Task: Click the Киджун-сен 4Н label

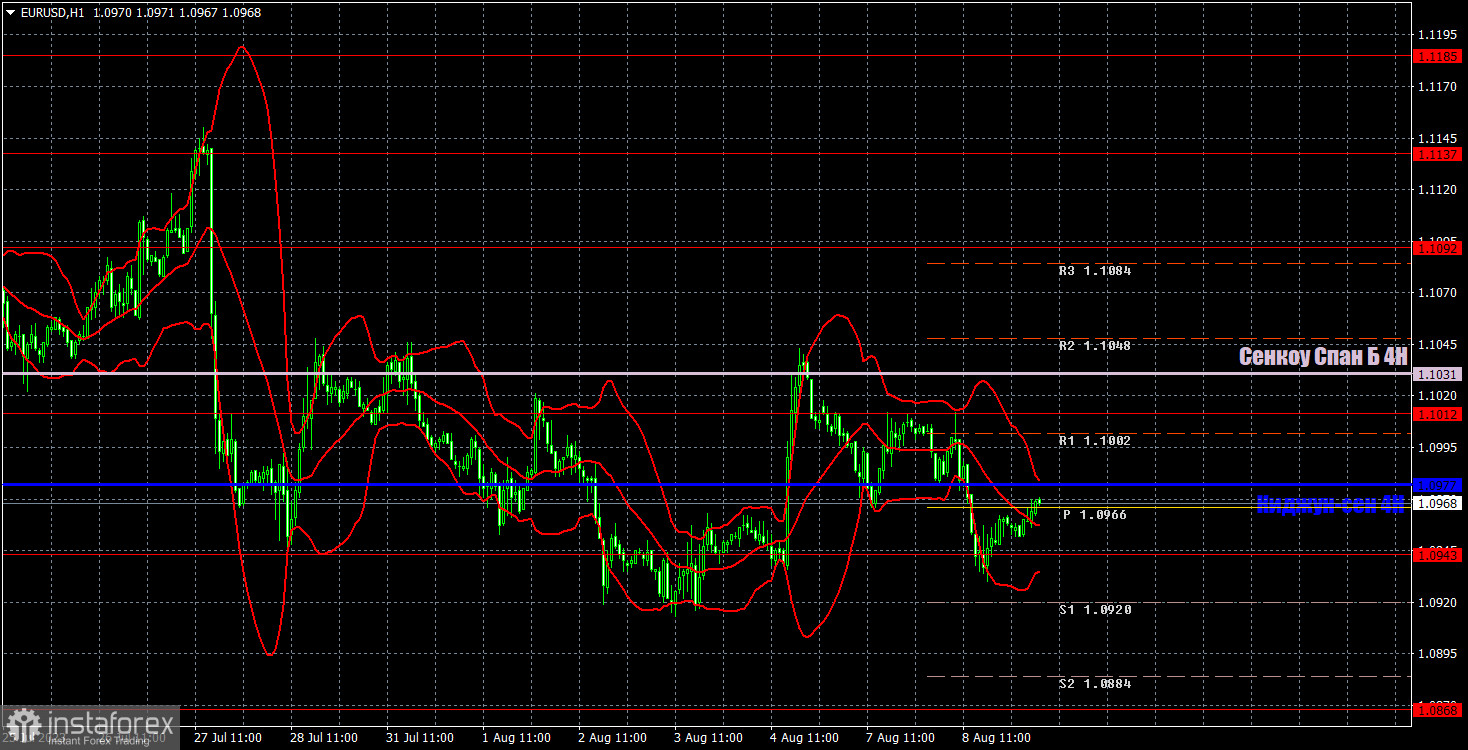Action: tap(1331, 505)
